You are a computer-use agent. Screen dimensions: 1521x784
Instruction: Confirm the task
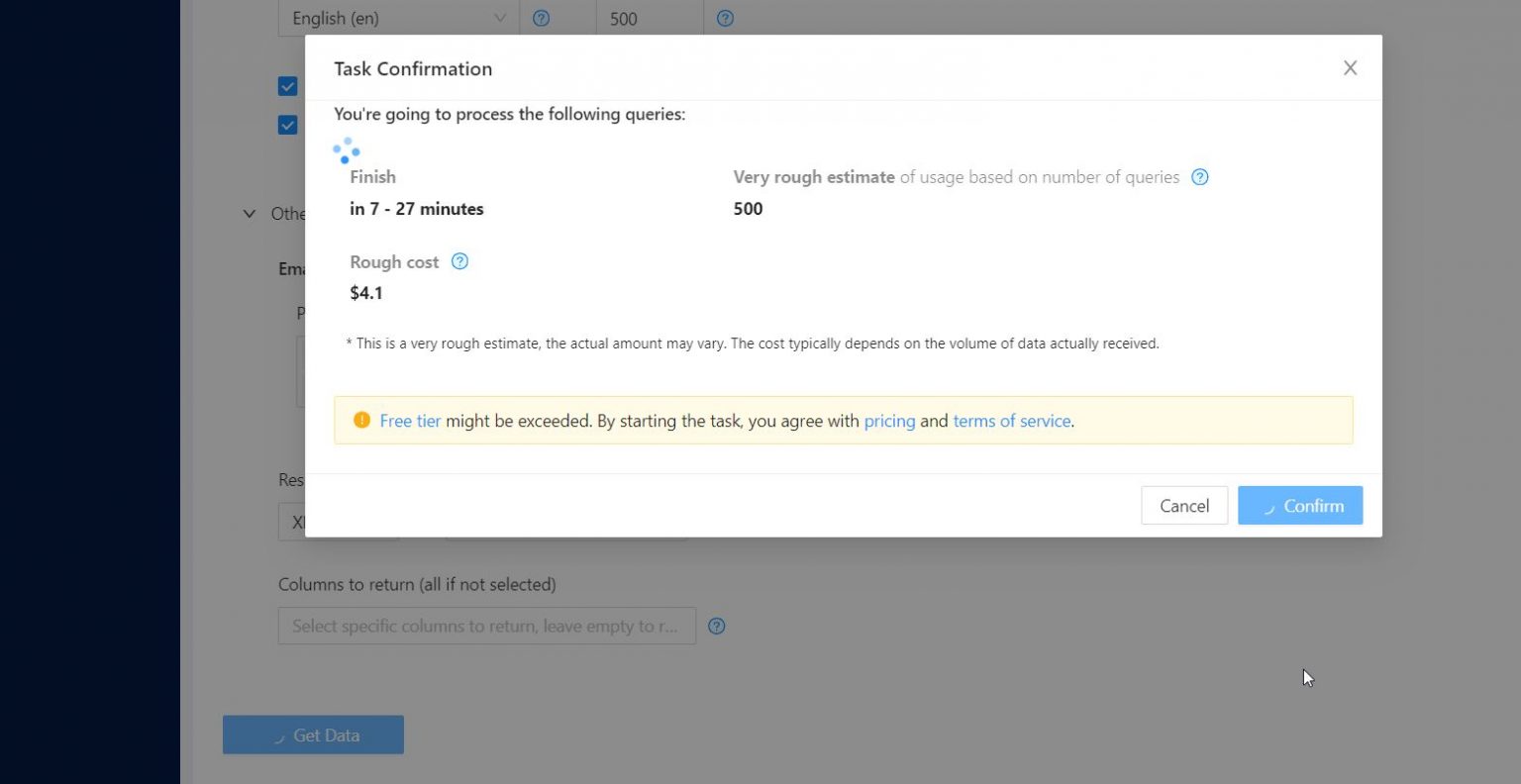tap(1299, 506)
